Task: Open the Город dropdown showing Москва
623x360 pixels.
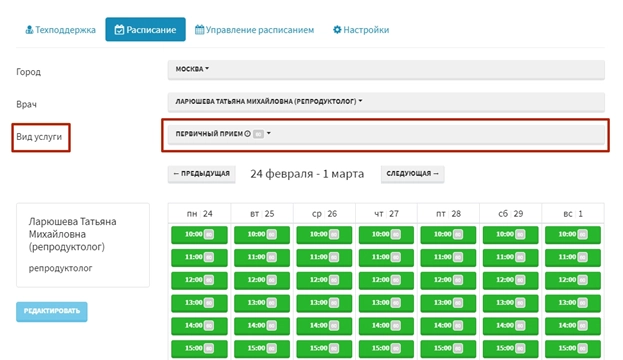Action: (x=386, y=70)
